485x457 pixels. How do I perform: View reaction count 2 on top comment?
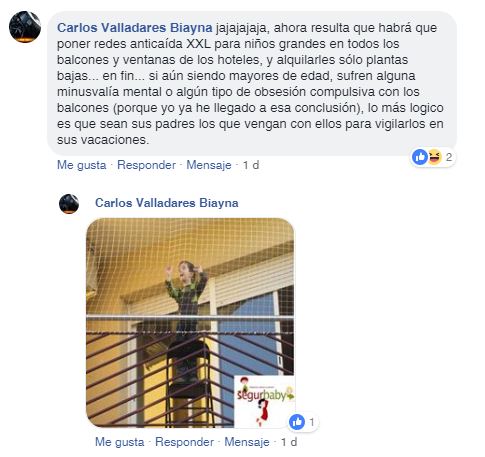coord(449,157)
